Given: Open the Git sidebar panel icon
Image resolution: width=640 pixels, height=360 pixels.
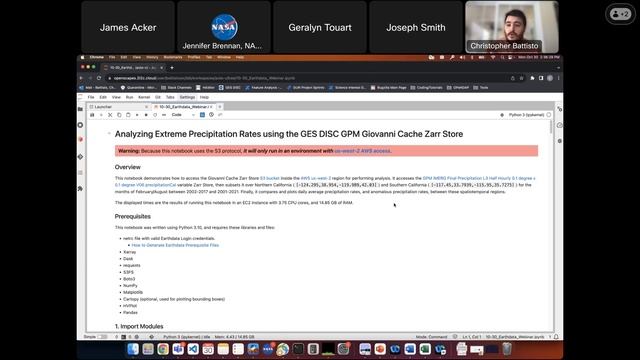Looking at the screenshot, I should pos(80,157).
